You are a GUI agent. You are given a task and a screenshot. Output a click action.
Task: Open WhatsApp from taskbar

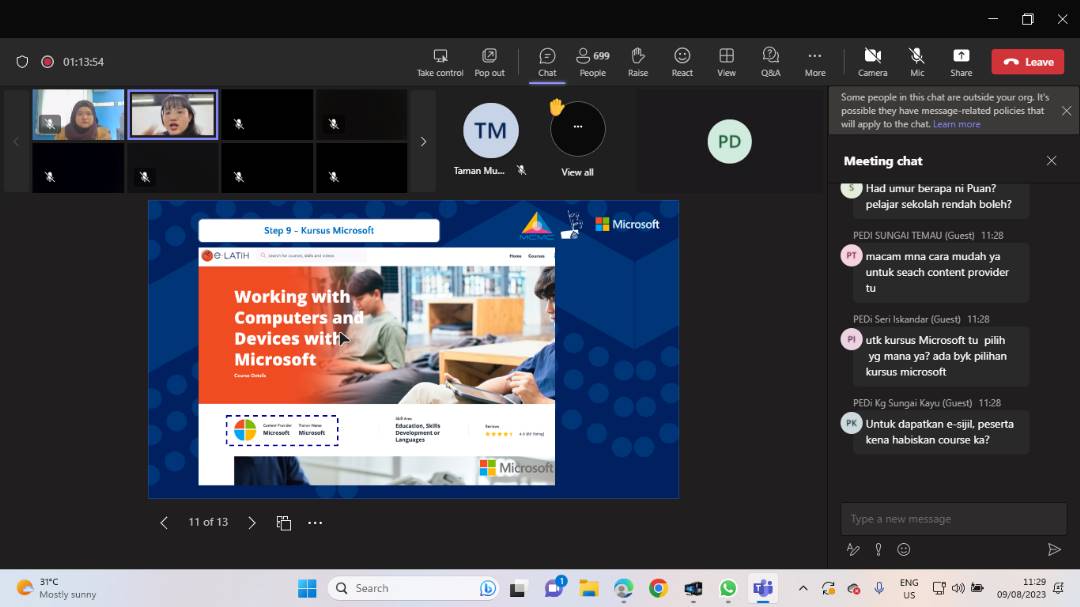pyautogui.click(x=727, y=588)
